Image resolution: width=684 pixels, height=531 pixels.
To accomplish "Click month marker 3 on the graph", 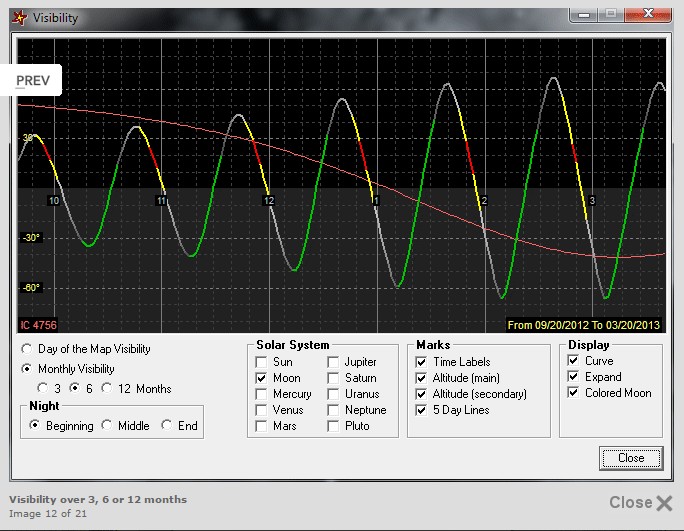I will [x=592, y=201].
